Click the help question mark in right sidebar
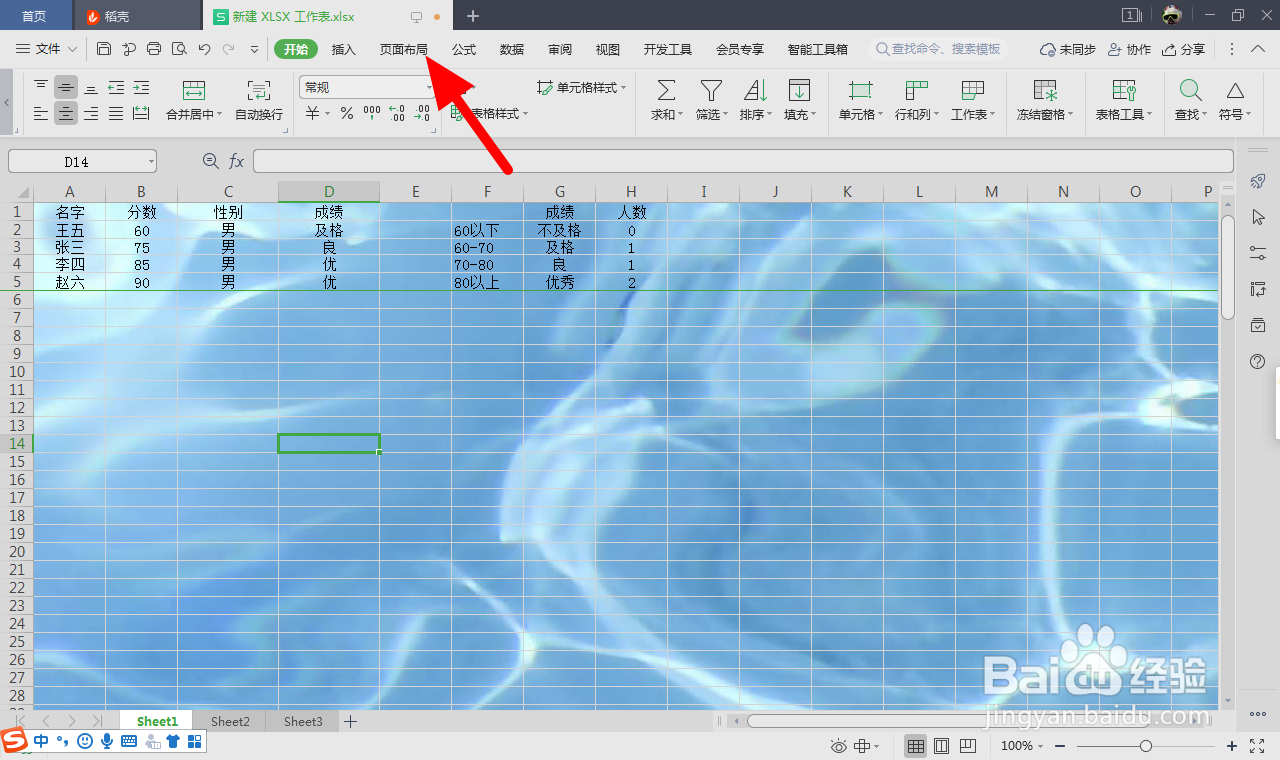1280x760 pixels. point(1258,361)
